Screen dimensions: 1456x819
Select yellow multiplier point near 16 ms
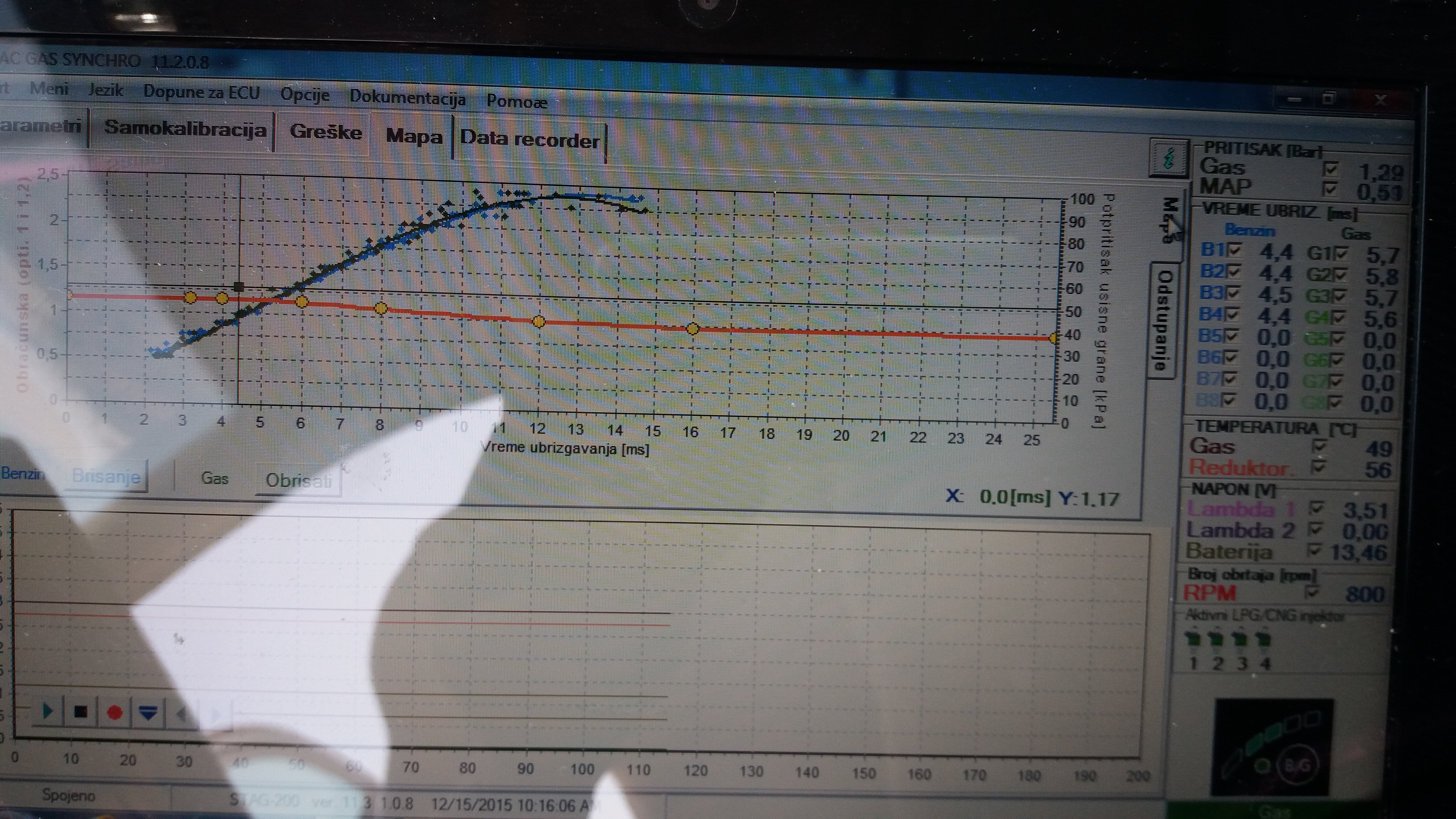click(x=692, y=329)
